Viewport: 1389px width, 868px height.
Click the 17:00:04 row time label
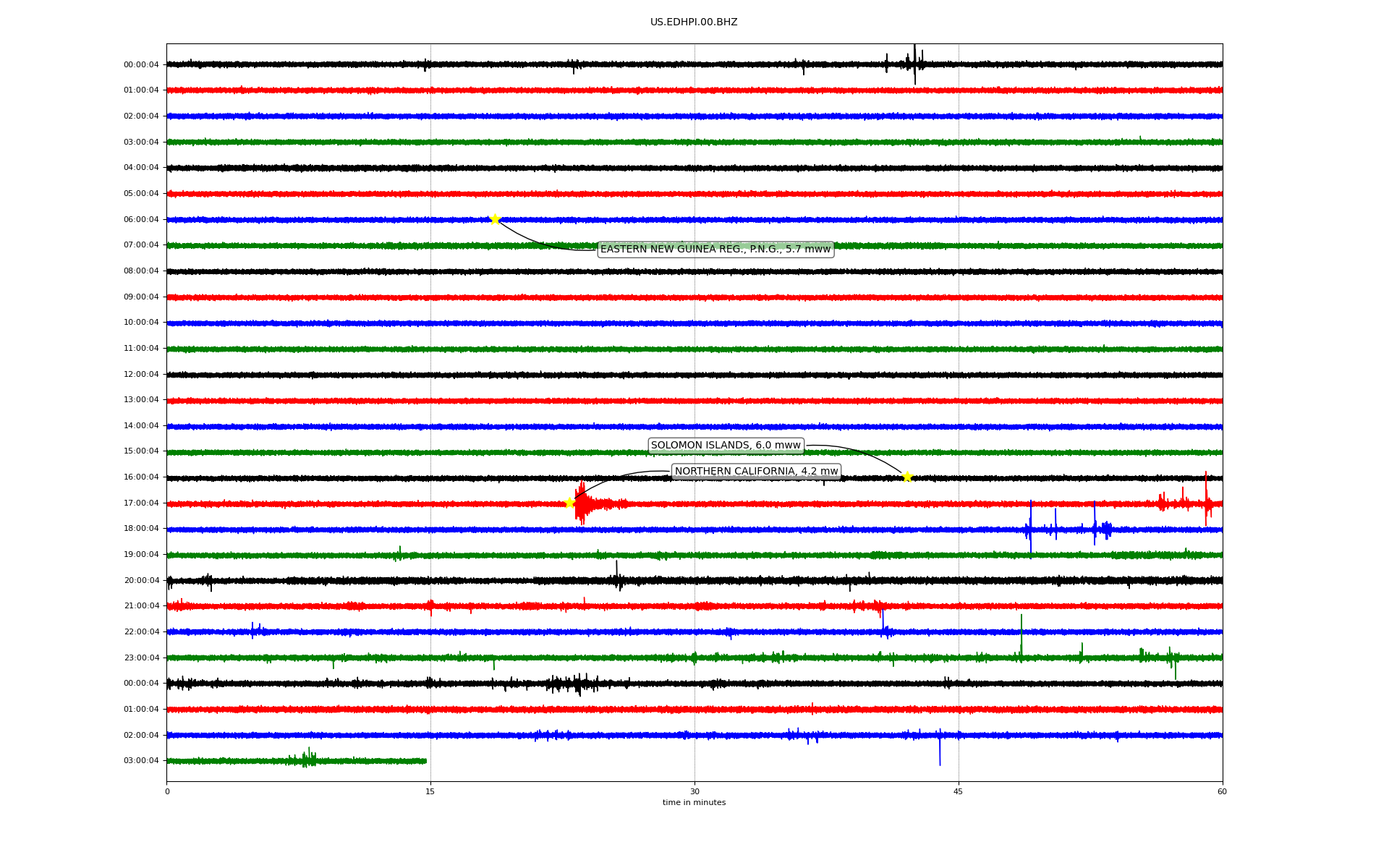pyautogui.click(x=141, y=503)
